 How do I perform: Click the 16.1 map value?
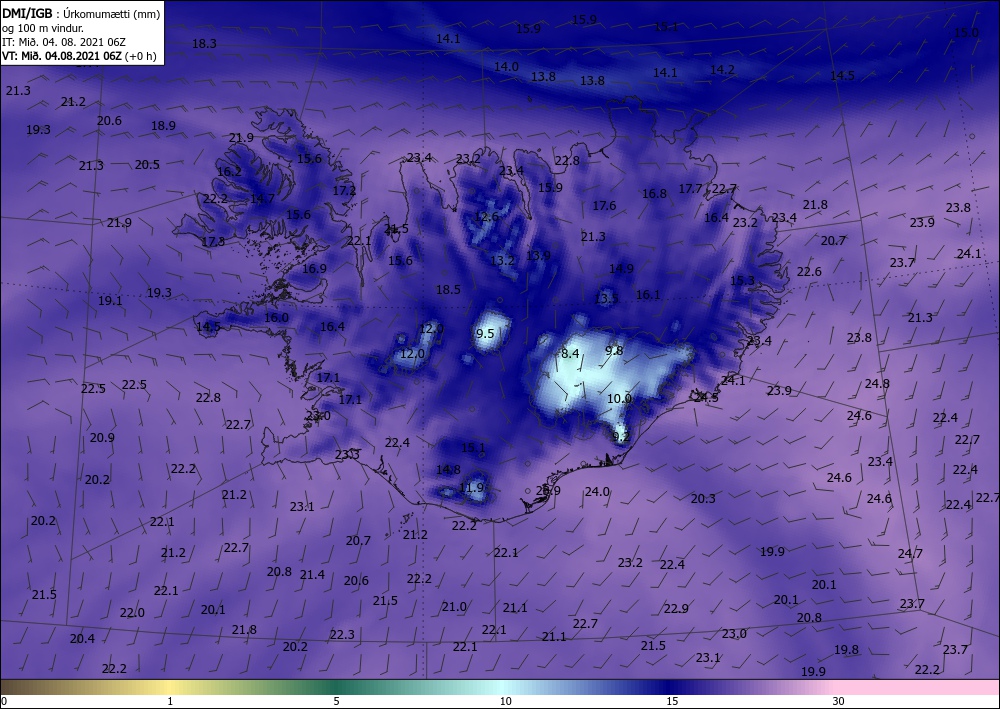tap(647, 295)
